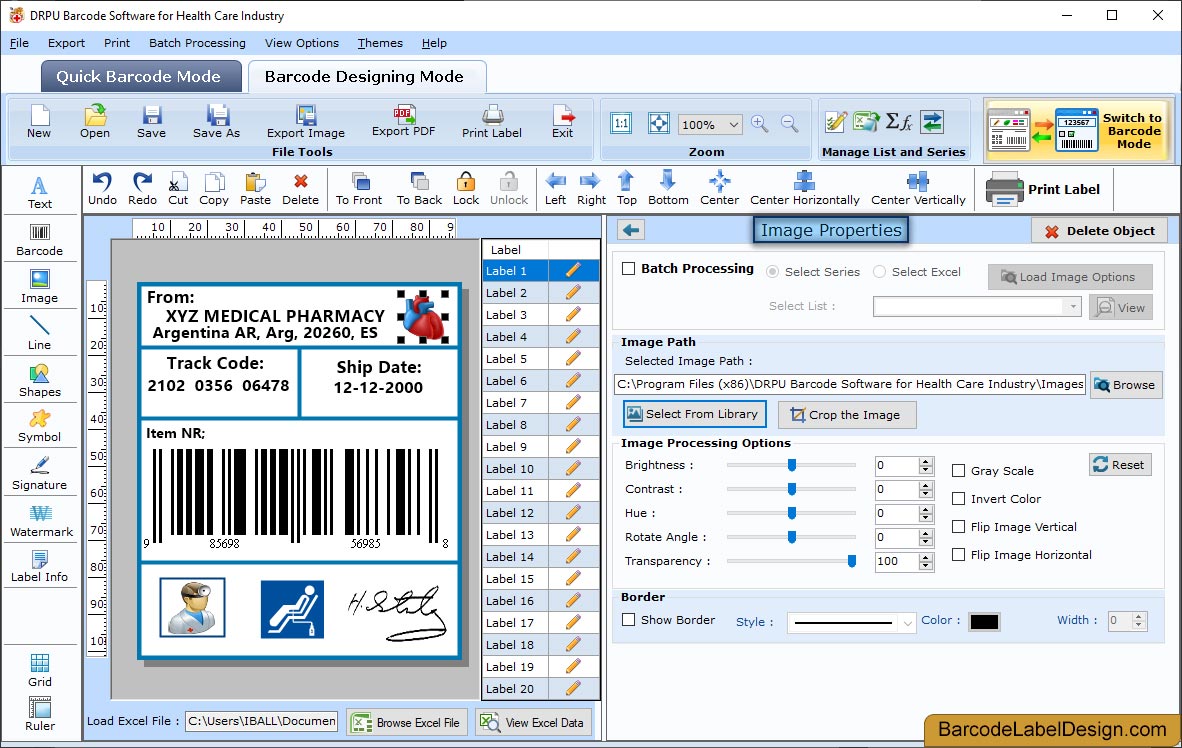Open the Themes menu
Image resolution: width=1182 pixels, height=748 pixels.
tap(380, 43)
